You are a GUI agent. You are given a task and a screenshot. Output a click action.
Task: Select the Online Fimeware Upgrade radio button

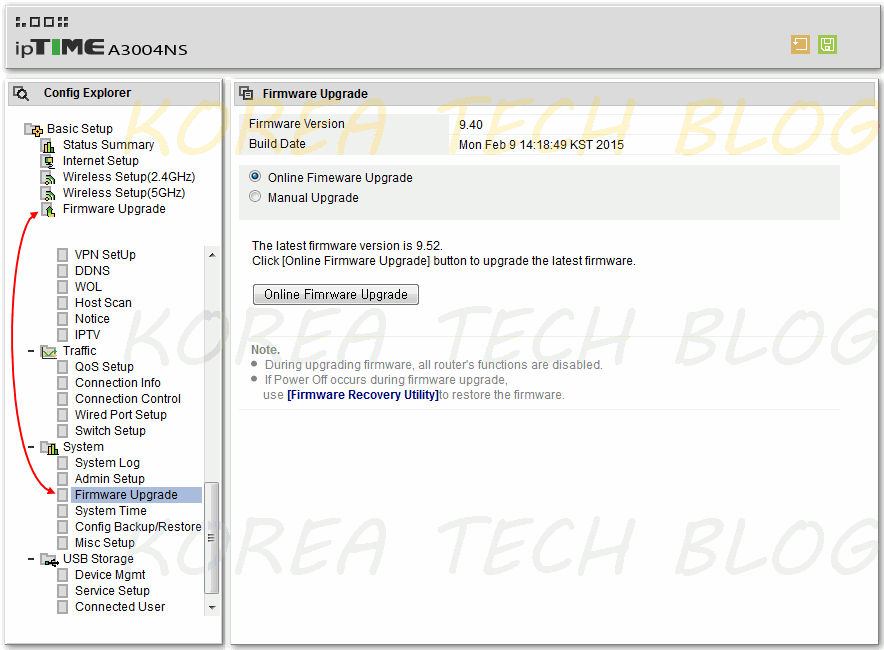pos(255,176)
